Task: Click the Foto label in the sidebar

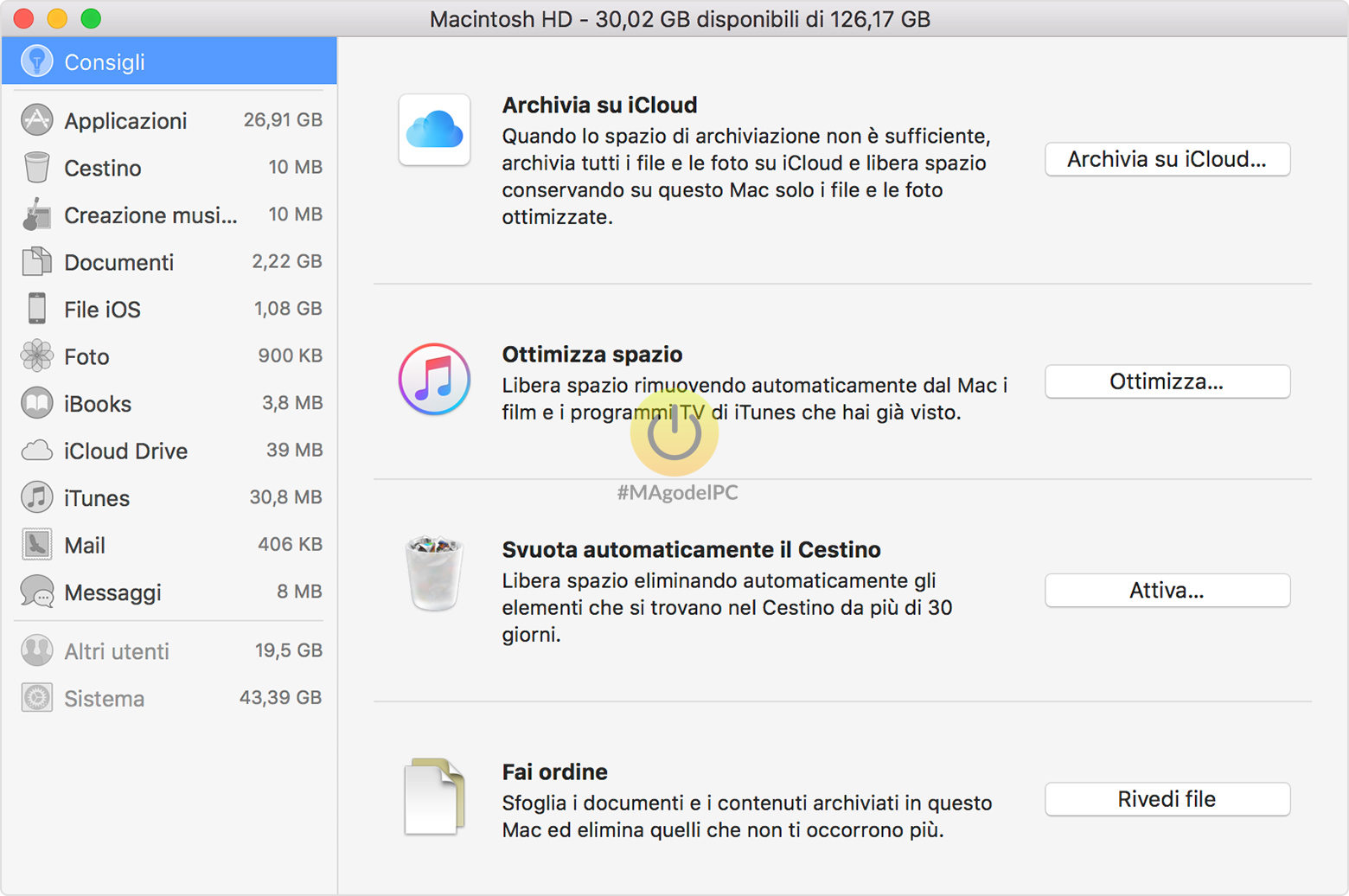Action: coord(86,356)
